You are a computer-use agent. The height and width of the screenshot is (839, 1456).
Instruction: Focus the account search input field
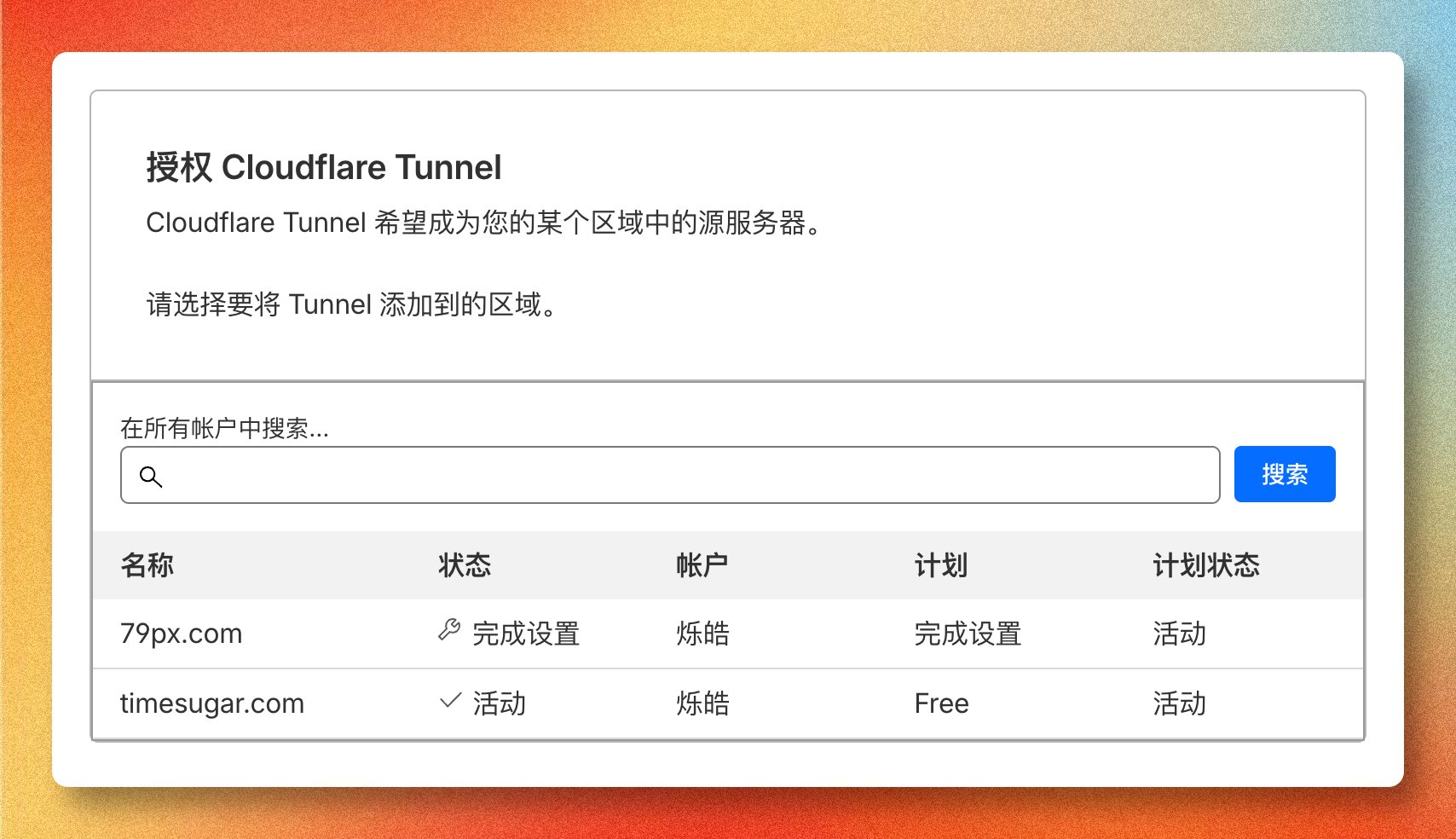click(670, 475)
